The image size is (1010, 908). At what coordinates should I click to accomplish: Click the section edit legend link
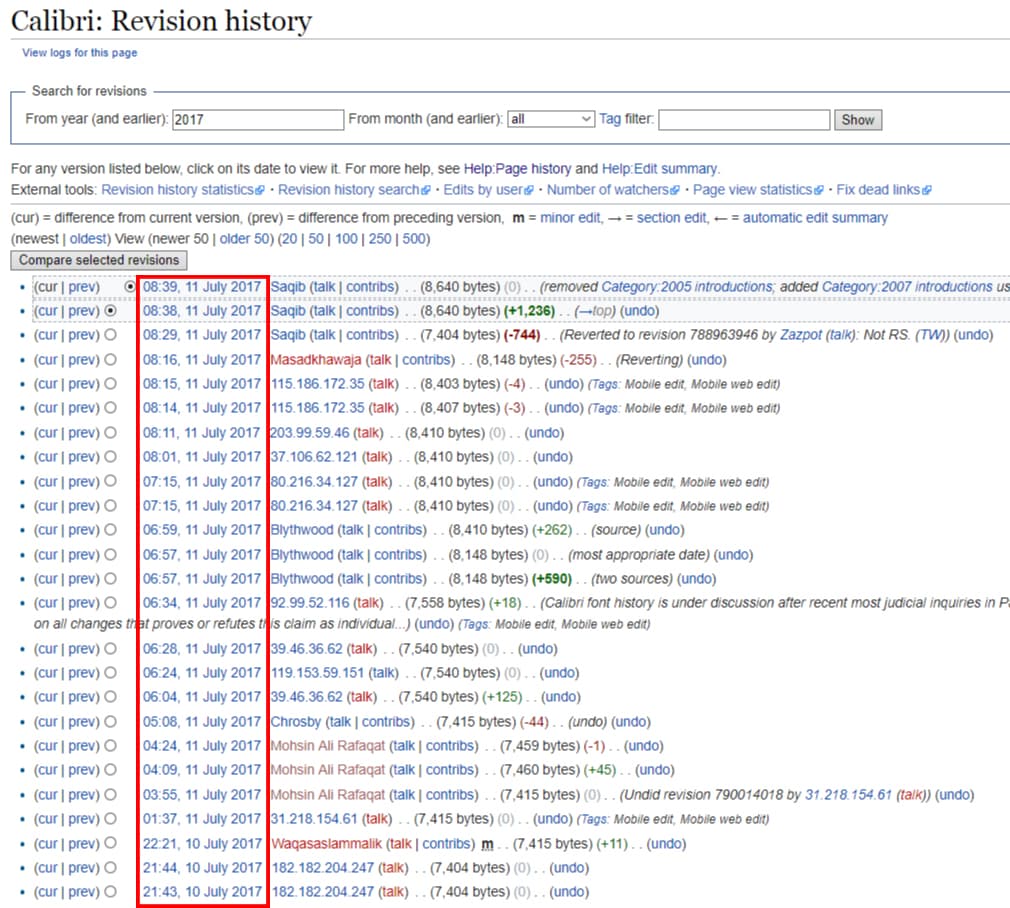(672, 218)
